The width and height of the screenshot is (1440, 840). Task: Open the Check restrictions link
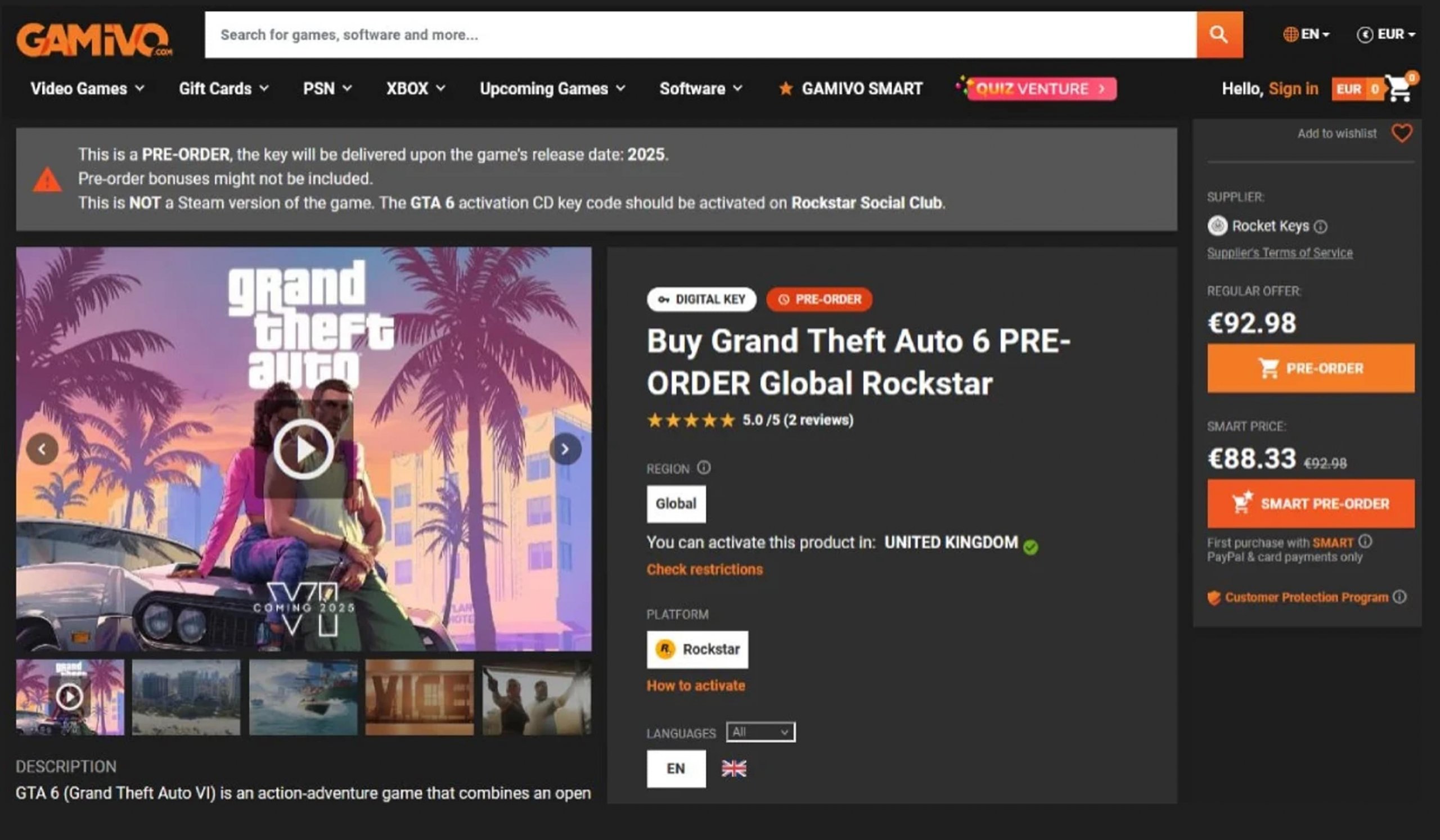click(705, 570)
